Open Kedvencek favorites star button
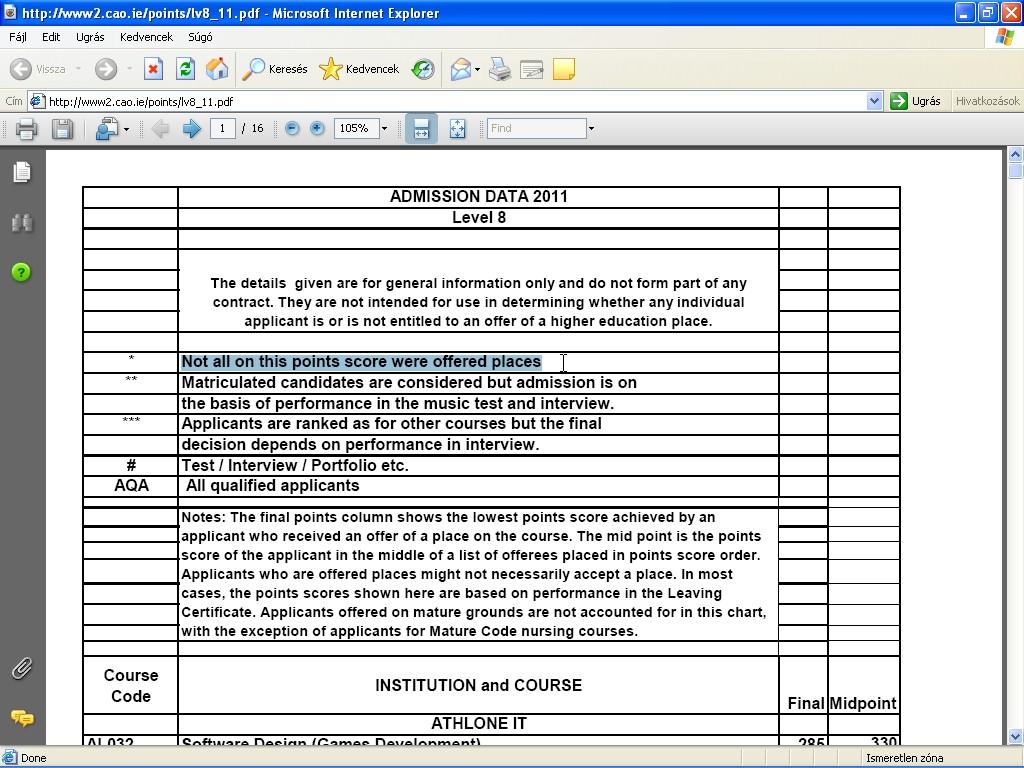 [359, 69]
